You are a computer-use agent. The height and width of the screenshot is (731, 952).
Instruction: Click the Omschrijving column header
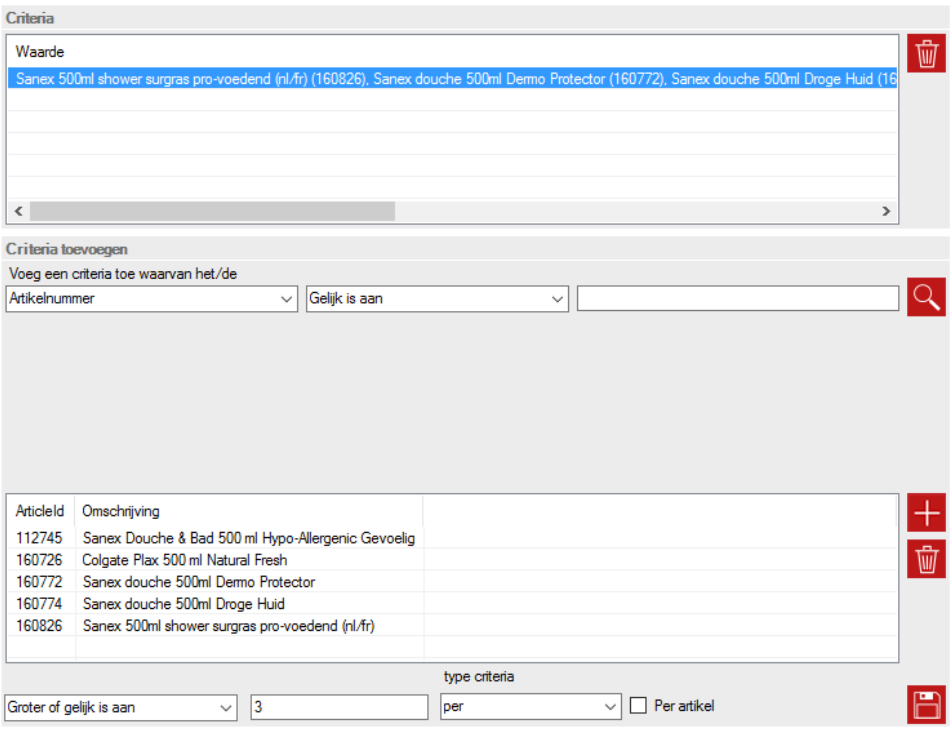tap(249, 511)
